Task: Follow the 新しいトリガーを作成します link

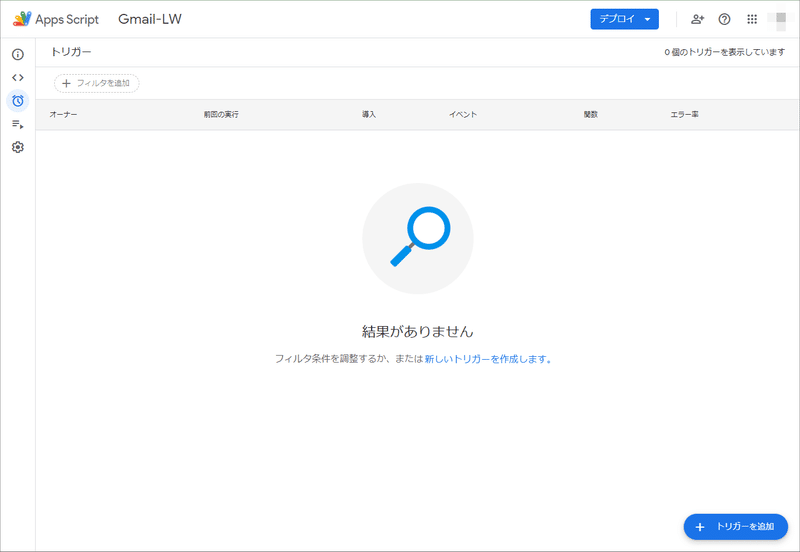Action: coord(488,359)
